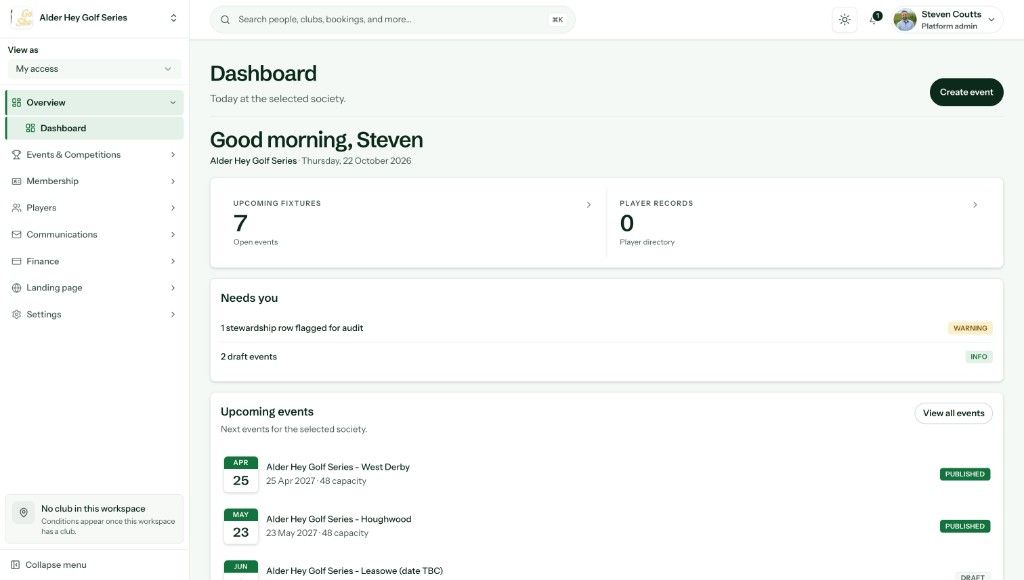Click PUBLISHED badge for Houghwood event
Viewport: 1024px width, 580px height.
965,526
